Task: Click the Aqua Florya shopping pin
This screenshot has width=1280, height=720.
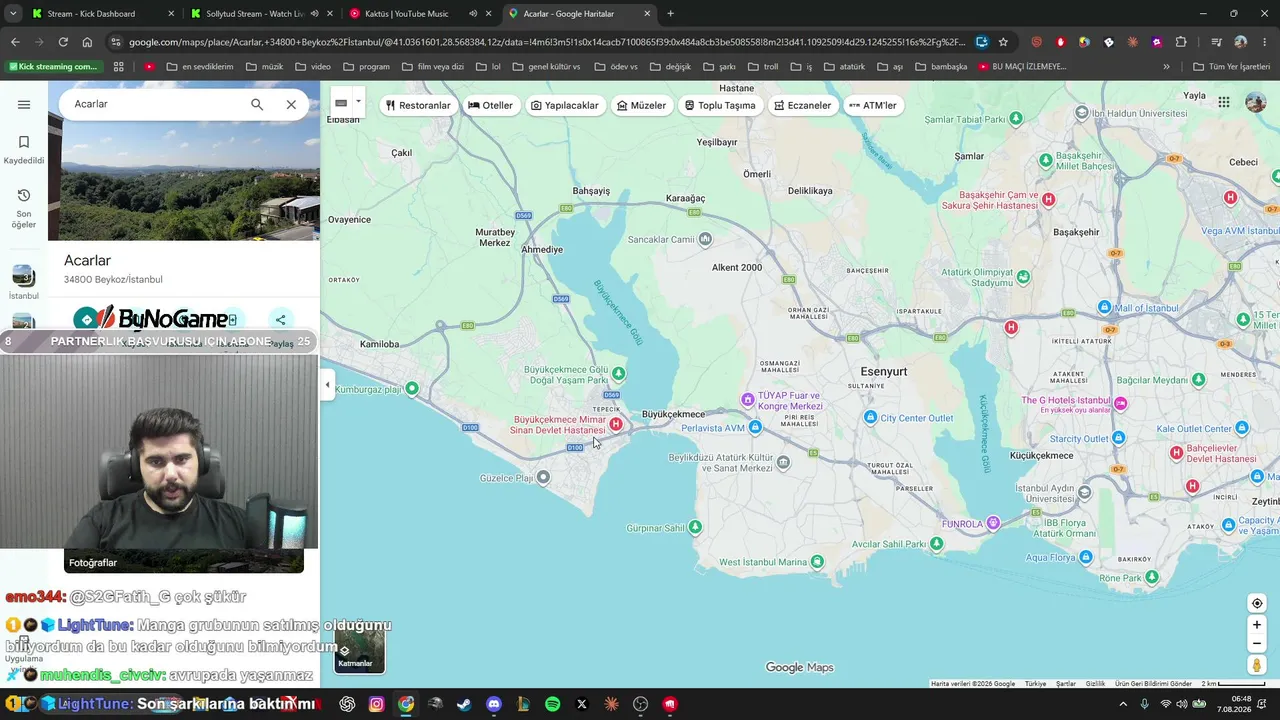Action: tap(1087, 558)
